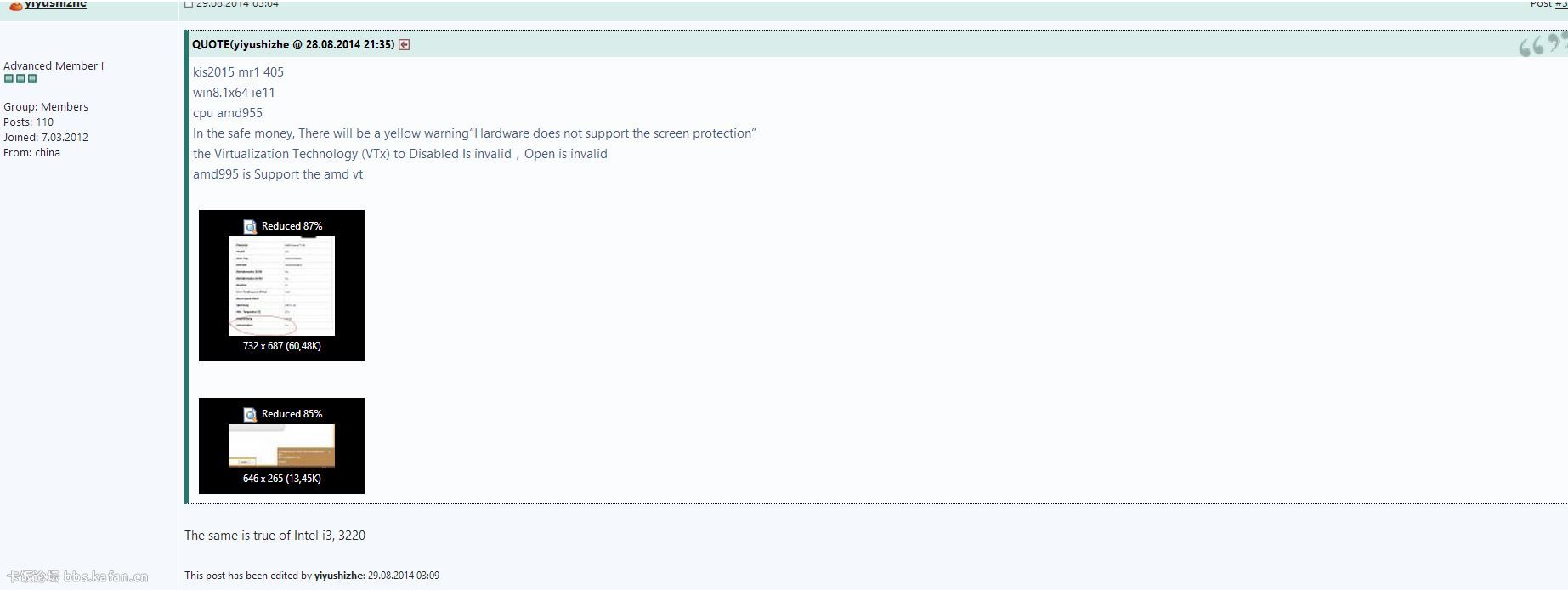Click the user avatar icon beside the username
This screenshot has height=590, width=1568.
click(15, 5)
